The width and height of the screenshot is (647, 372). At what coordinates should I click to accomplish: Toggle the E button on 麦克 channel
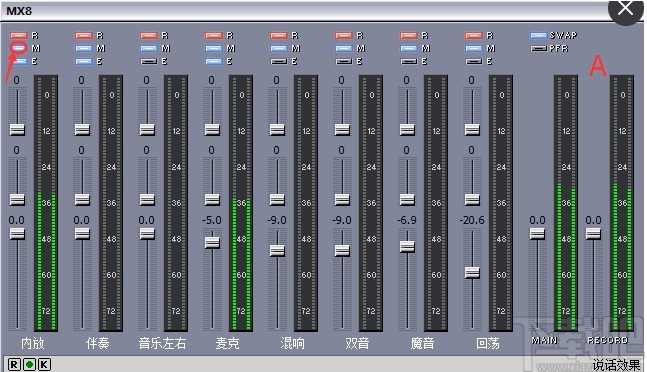(214, 61)
